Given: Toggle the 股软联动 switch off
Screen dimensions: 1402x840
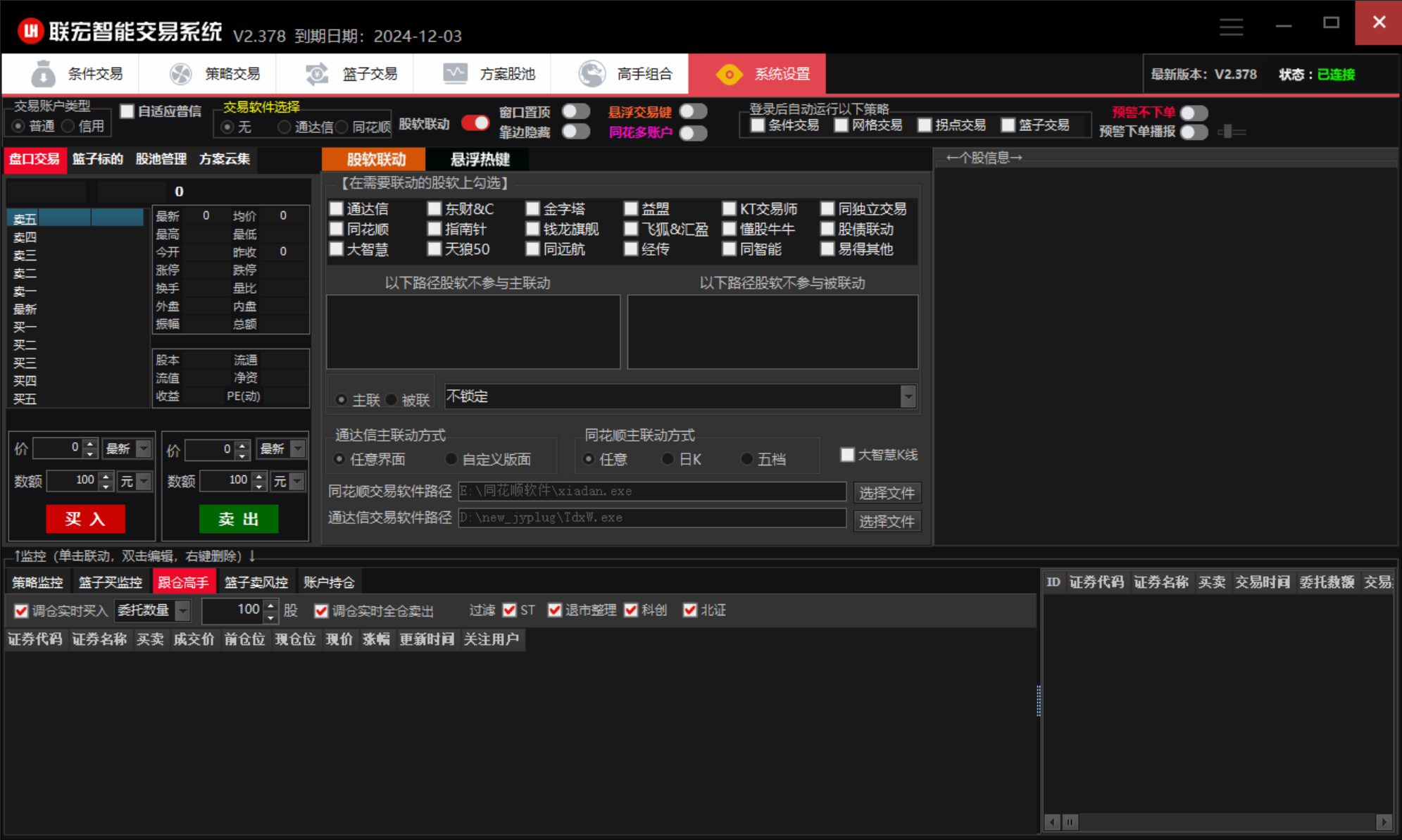Looking at the screenshot, I should [x=475, y=123].
